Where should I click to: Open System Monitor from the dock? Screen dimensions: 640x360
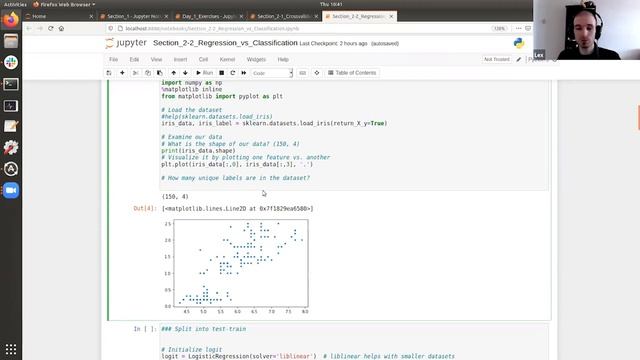coord(11,106)
